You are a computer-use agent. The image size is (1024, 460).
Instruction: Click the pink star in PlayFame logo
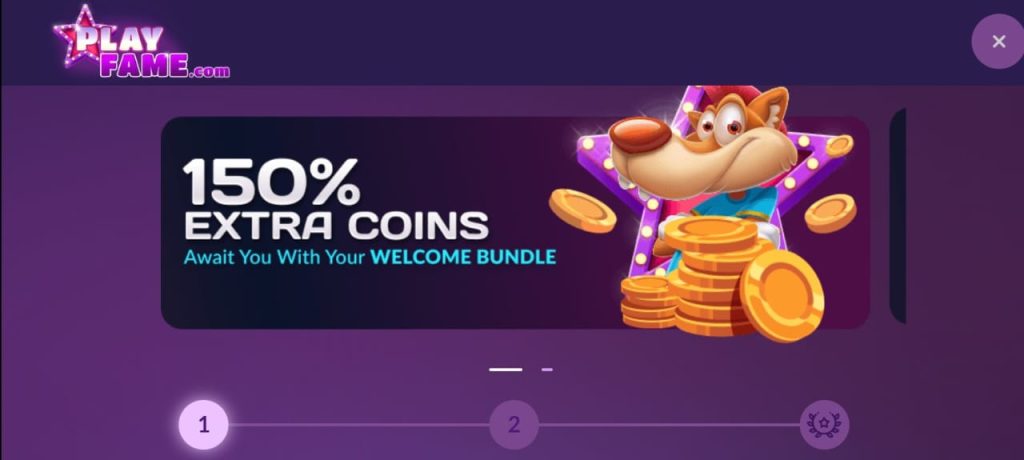click(x=79, y=35)
